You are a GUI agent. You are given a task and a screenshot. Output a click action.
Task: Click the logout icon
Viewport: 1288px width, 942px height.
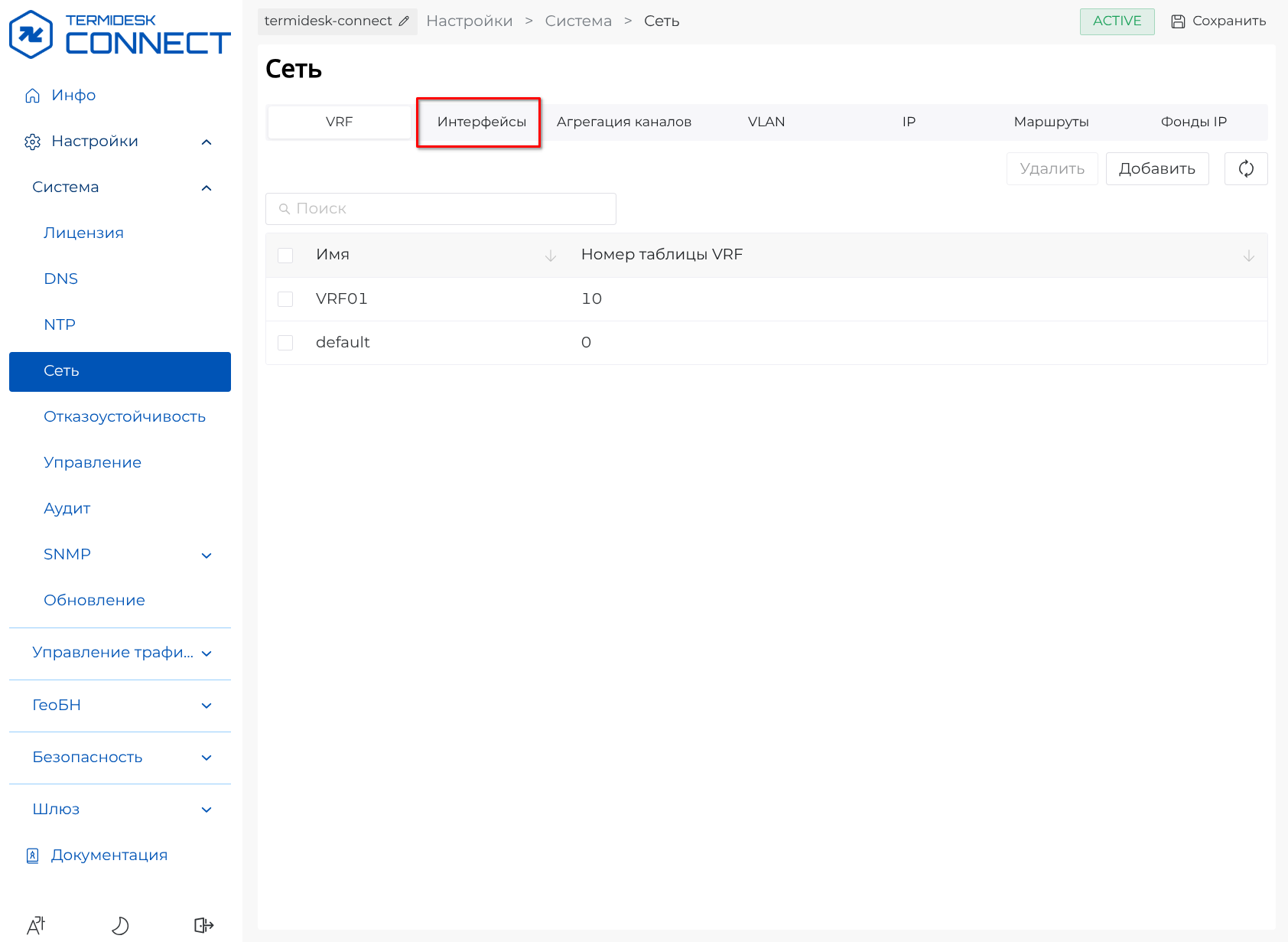click(x=203, y=925)
